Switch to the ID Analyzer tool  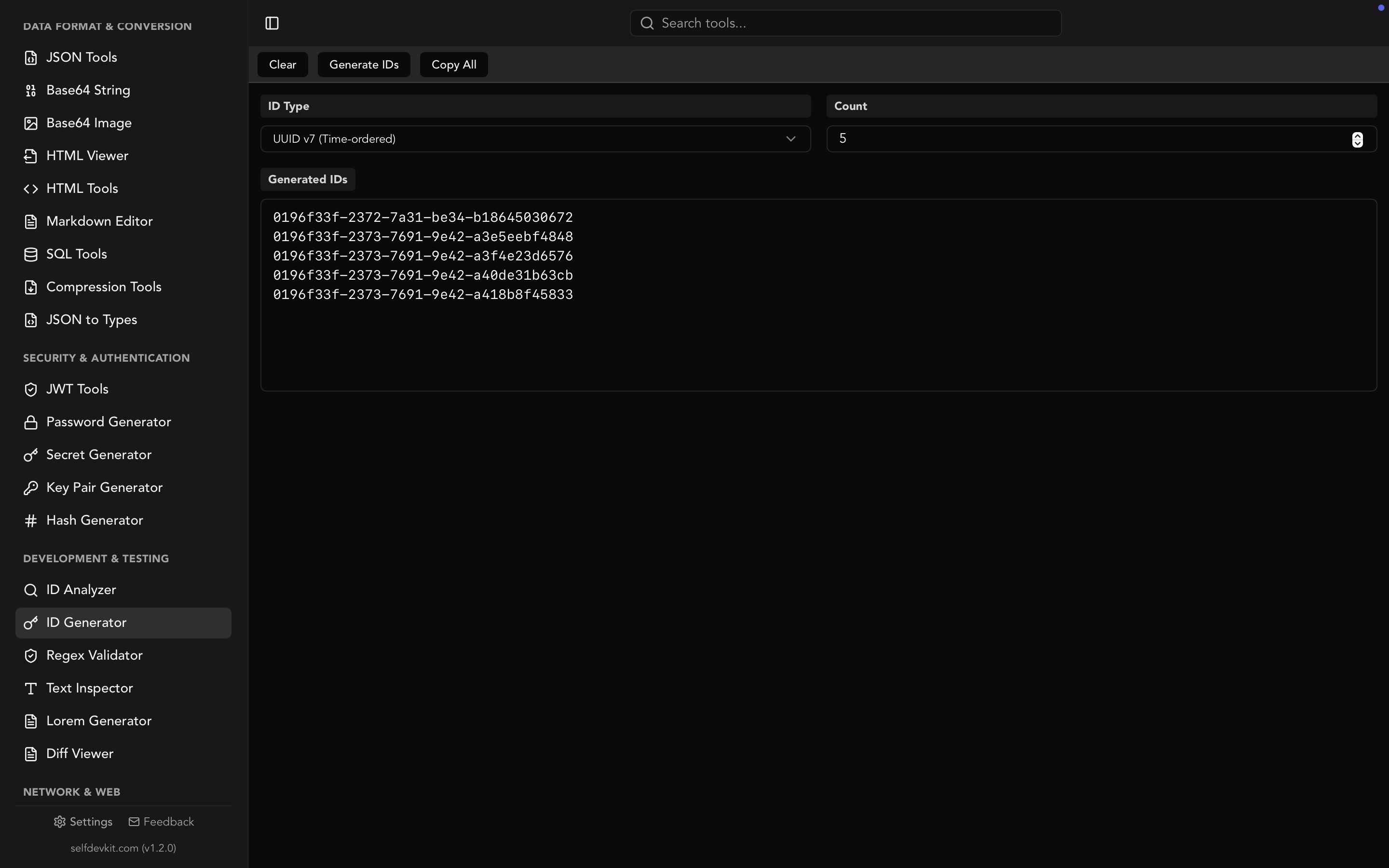click(x=81, y=589)
